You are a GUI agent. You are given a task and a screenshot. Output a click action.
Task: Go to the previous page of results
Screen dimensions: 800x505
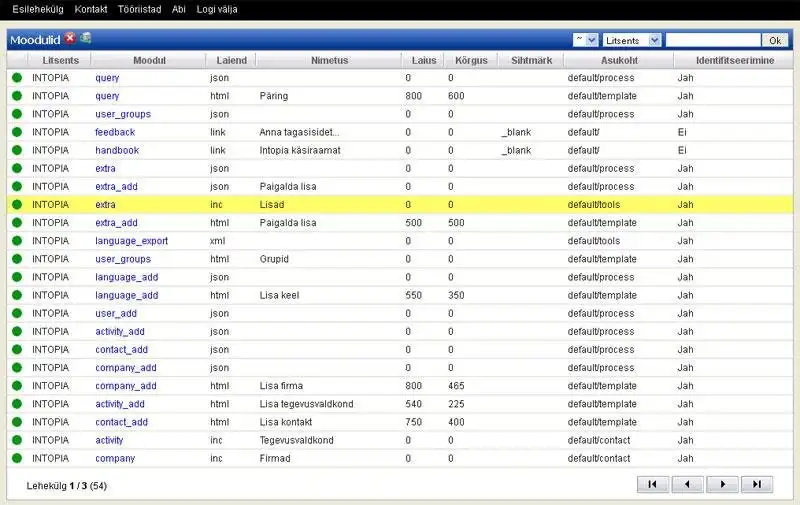(687, 484)
